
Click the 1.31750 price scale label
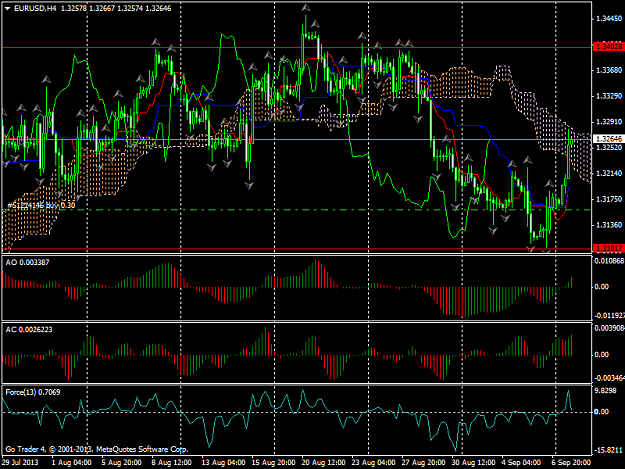point(609,199)
